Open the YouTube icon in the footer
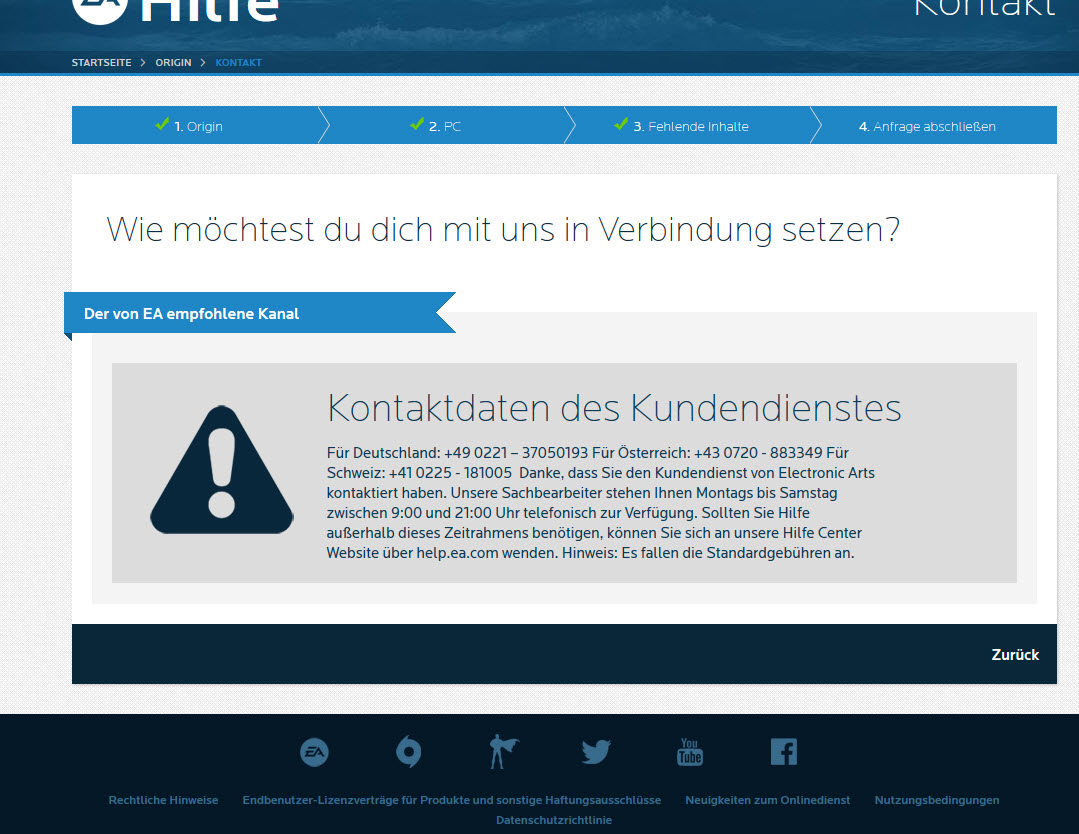 pyautogui.click(x=690, y=752)
